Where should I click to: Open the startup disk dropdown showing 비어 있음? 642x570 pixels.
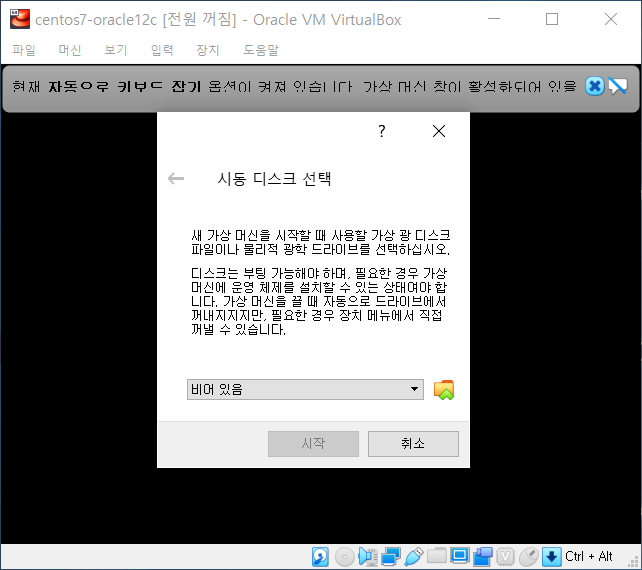click(305, 389)
